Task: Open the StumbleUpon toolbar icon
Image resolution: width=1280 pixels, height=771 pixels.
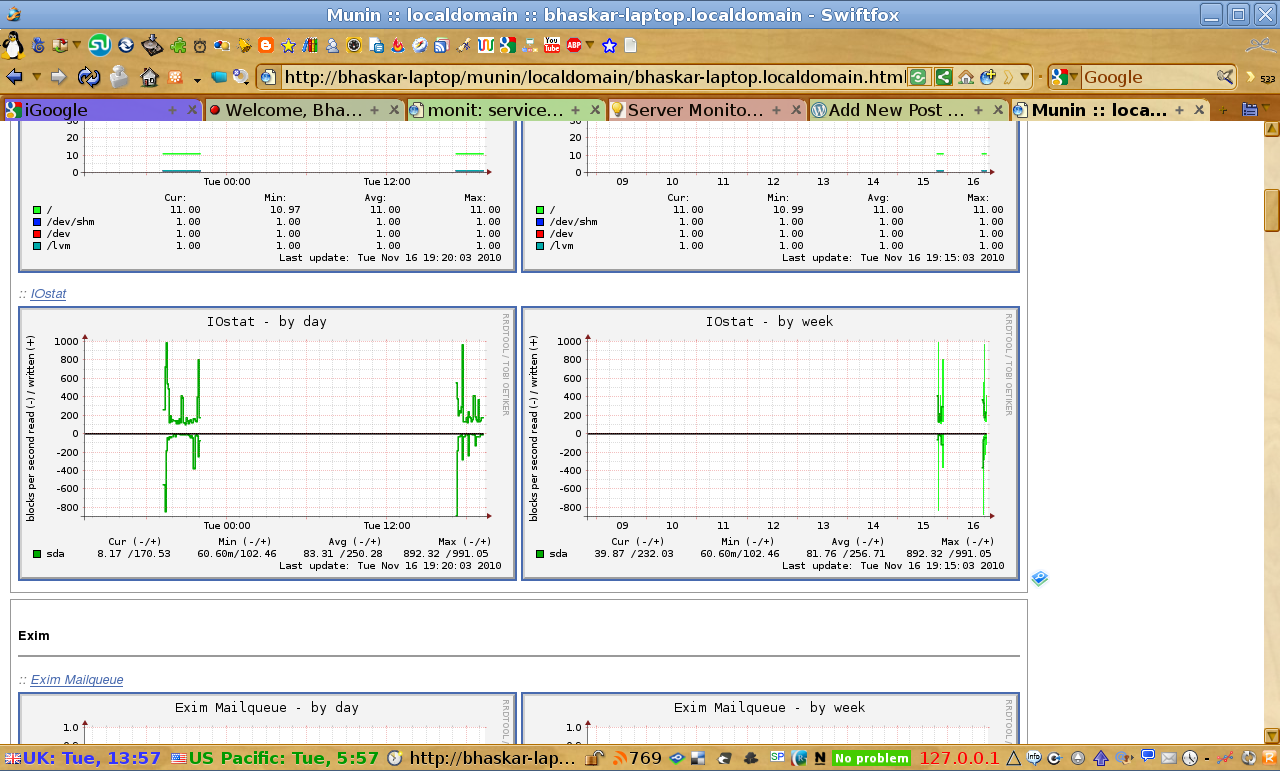Action: (99, 44)
